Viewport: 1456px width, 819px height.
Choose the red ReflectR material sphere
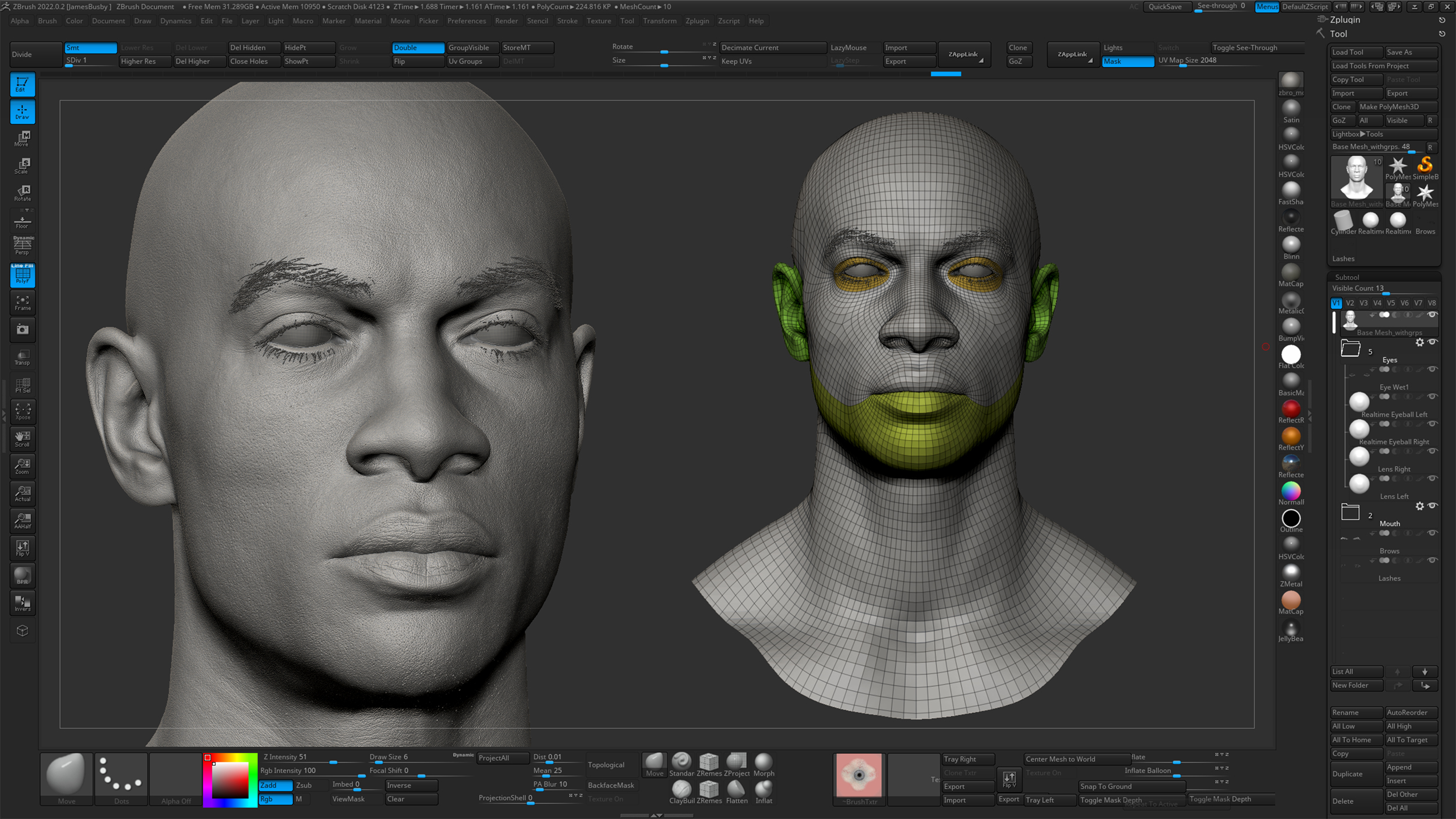coord(1291,409)
